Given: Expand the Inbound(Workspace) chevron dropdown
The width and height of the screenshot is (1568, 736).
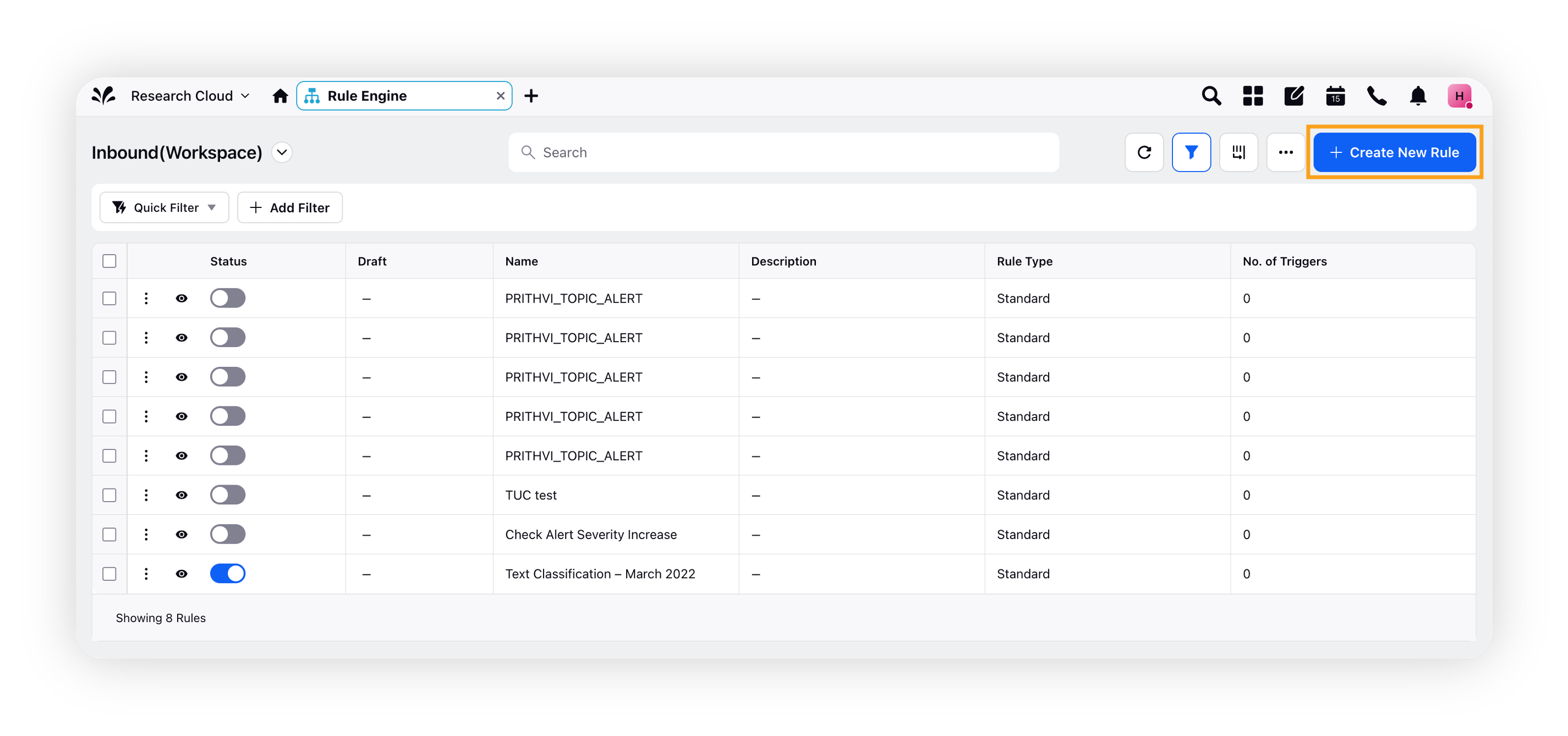Looking at the screenshot, I should (282, 152).
